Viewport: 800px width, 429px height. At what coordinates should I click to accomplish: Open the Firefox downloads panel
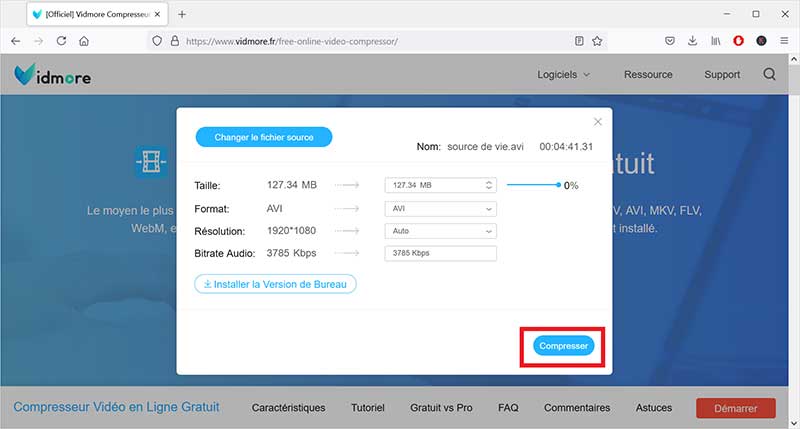693,41
